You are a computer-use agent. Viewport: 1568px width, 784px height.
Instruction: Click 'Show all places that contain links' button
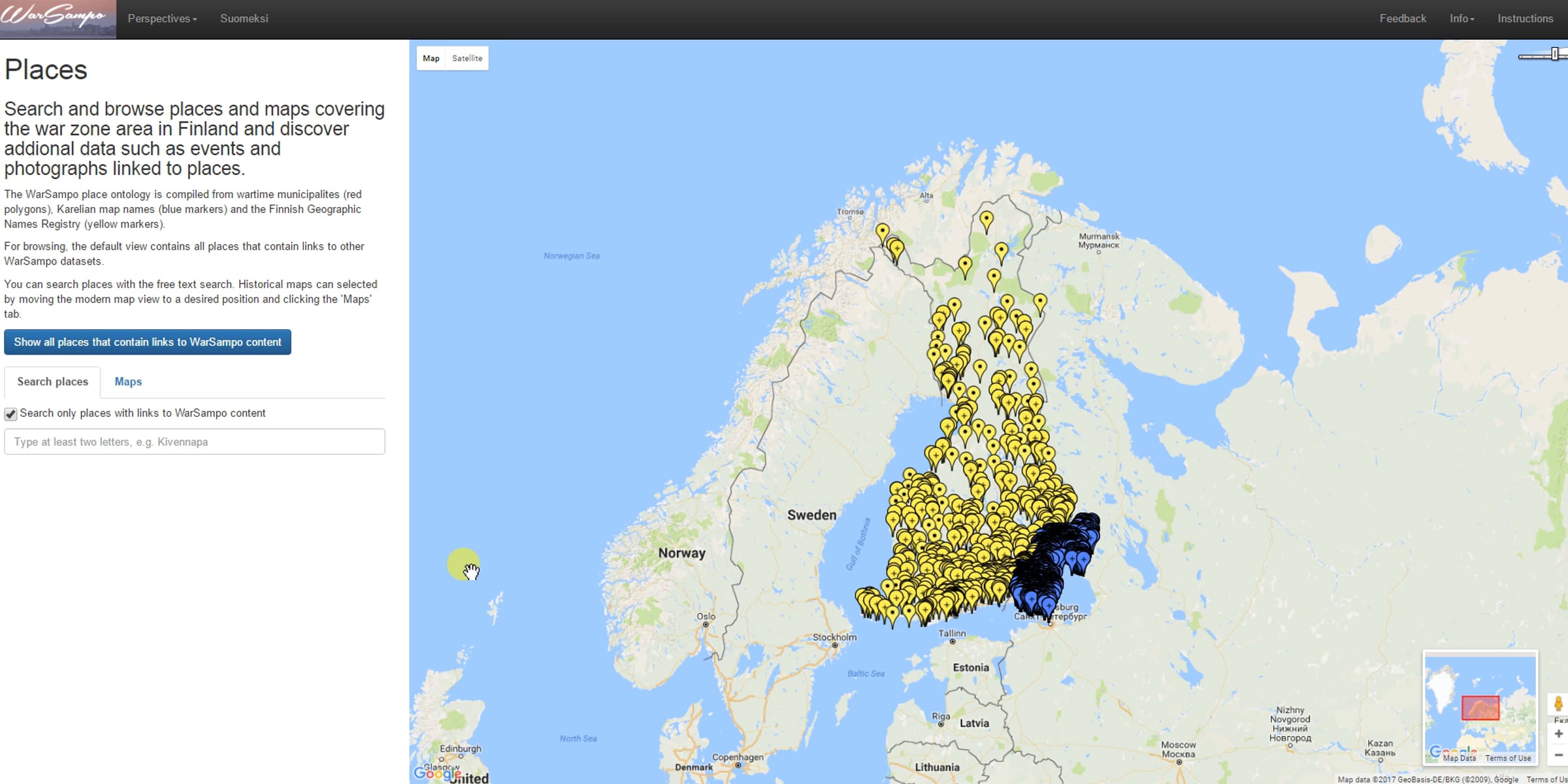[x=148, y=342]
